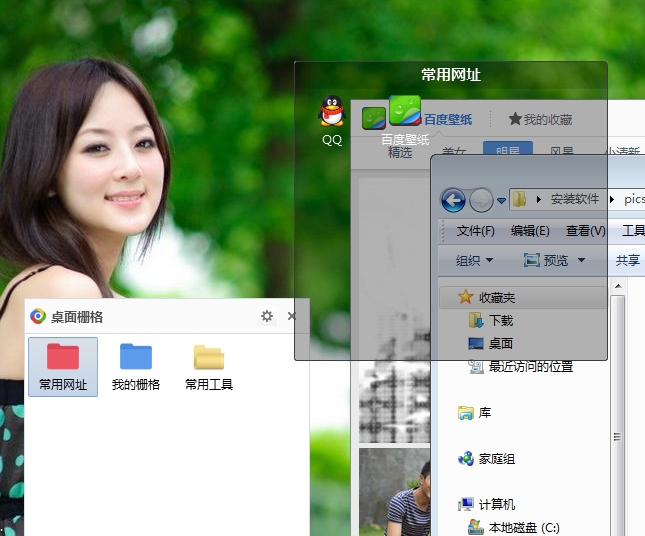Viewport: 645px width, 536px height.
Task: Expand arrow after 安装软件 in address bar
Action: pos(612,200)
